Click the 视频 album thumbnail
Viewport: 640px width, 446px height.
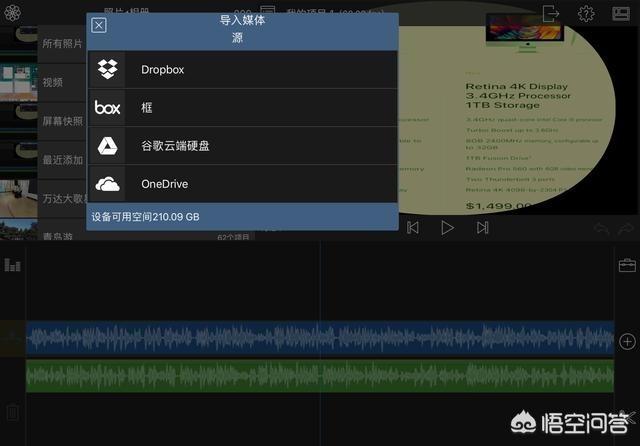point(19,82)
